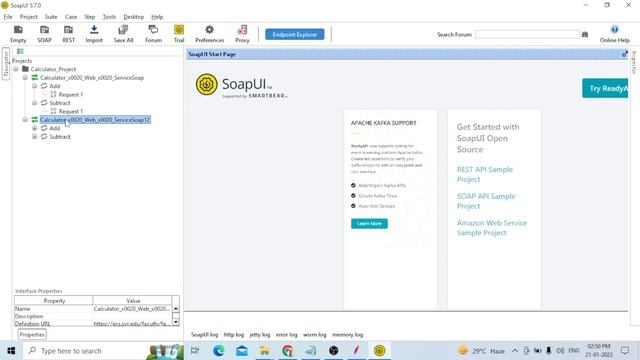Expand the Add operation under ServiceSoap12
Viewport: 640px width, 360px height.
(x=35, y=128)
